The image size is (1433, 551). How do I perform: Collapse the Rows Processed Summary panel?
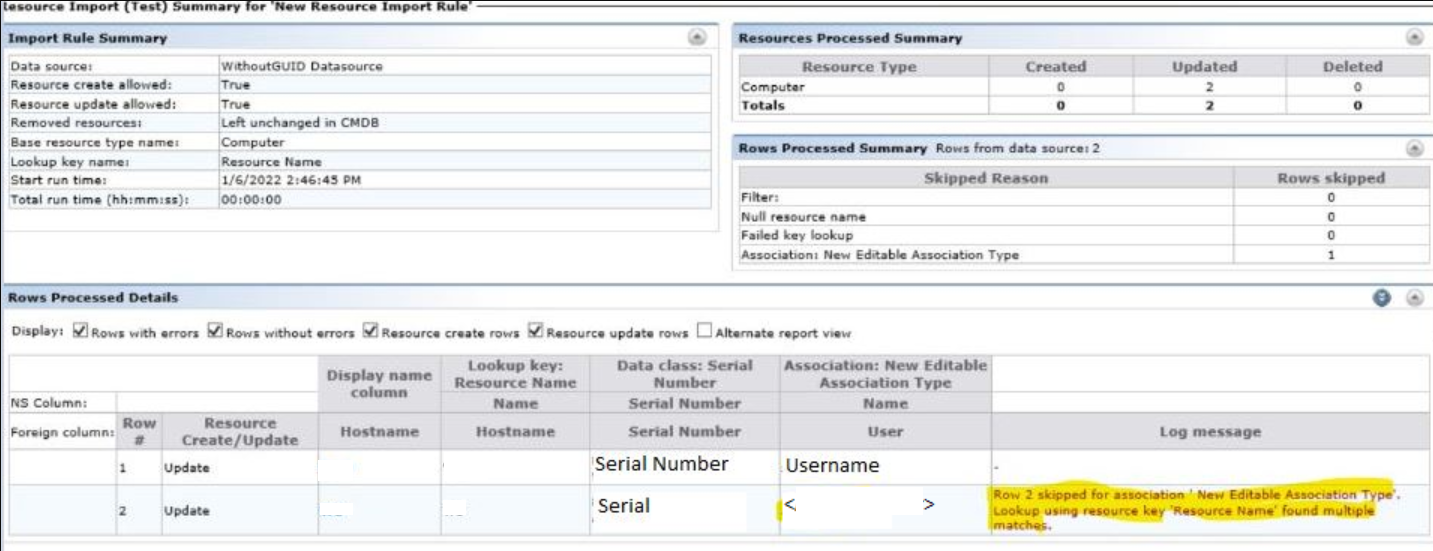(x=1415, y=148)
